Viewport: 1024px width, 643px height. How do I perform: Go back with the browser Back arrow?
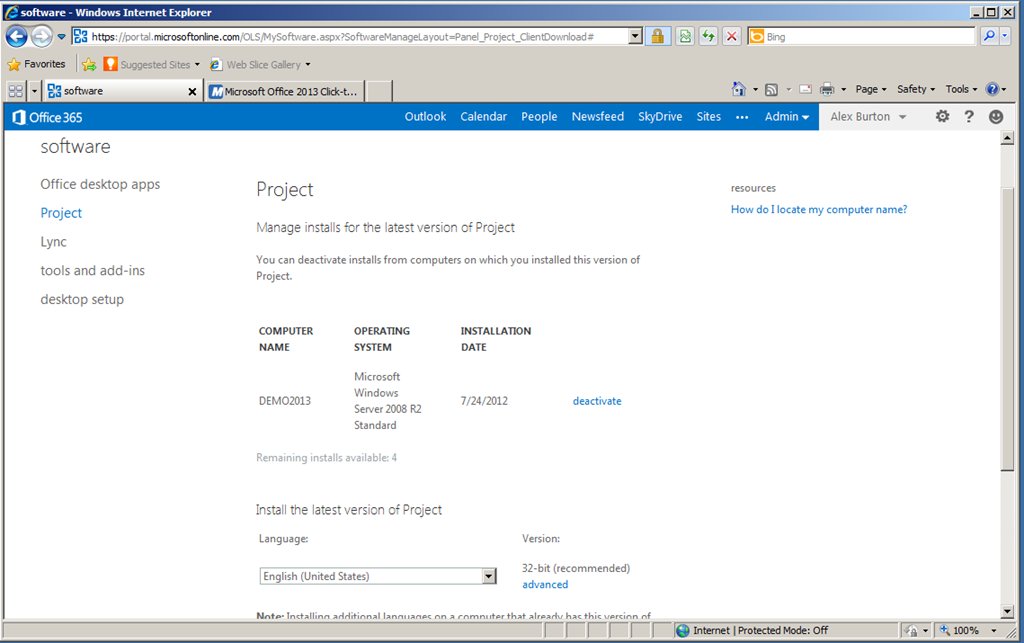tap(16, 37)
